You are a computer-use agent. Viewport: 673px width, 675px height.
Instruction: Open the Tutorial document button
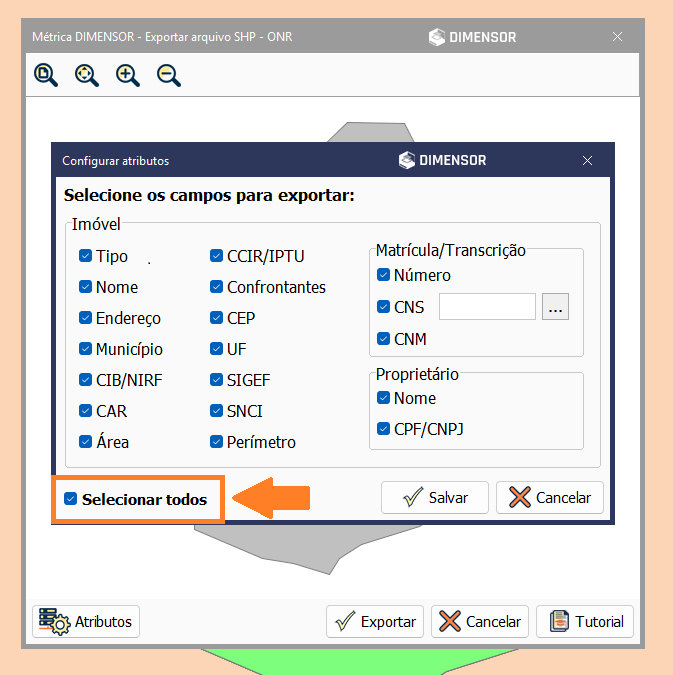[586, 621]
